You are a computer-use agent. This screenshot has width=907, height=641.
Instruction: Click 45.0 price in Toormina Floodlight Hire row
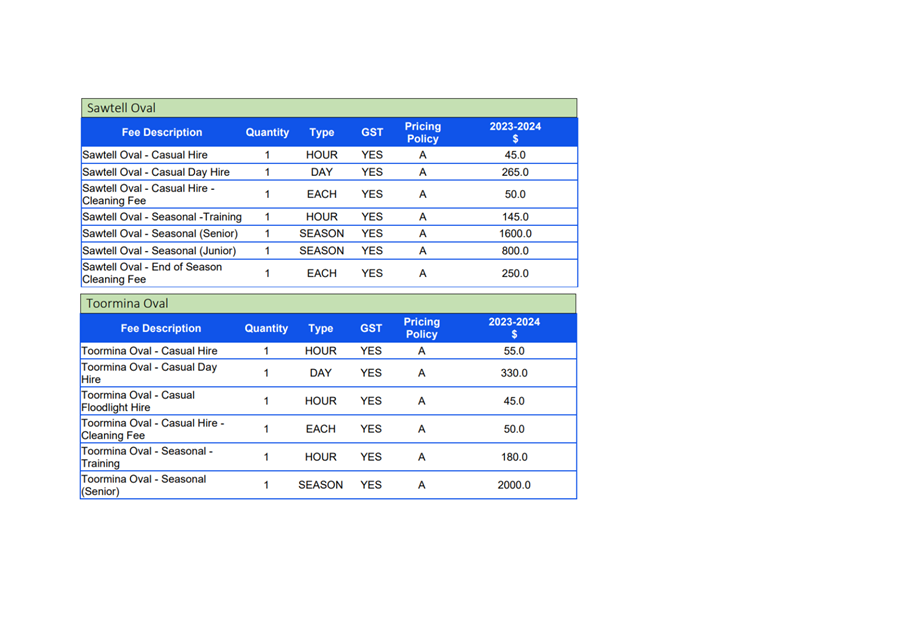[514, 401]
